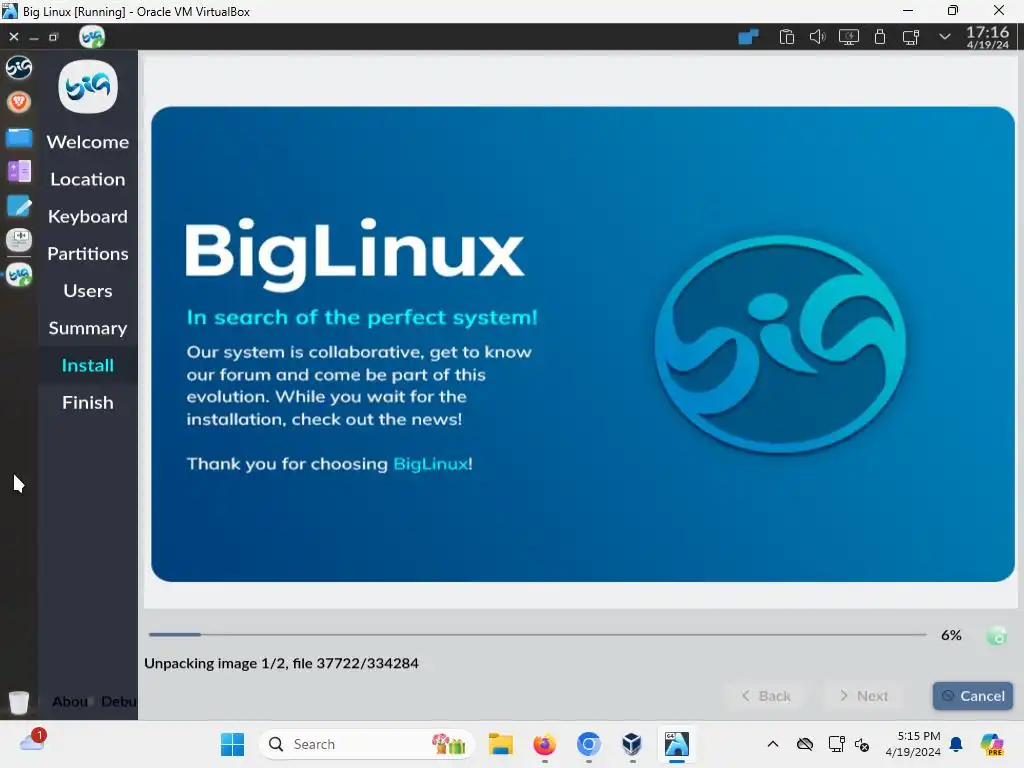Open the power display monitor tray icon
Viewport: 1024px width, 768px height.
[x=848, y=37]
